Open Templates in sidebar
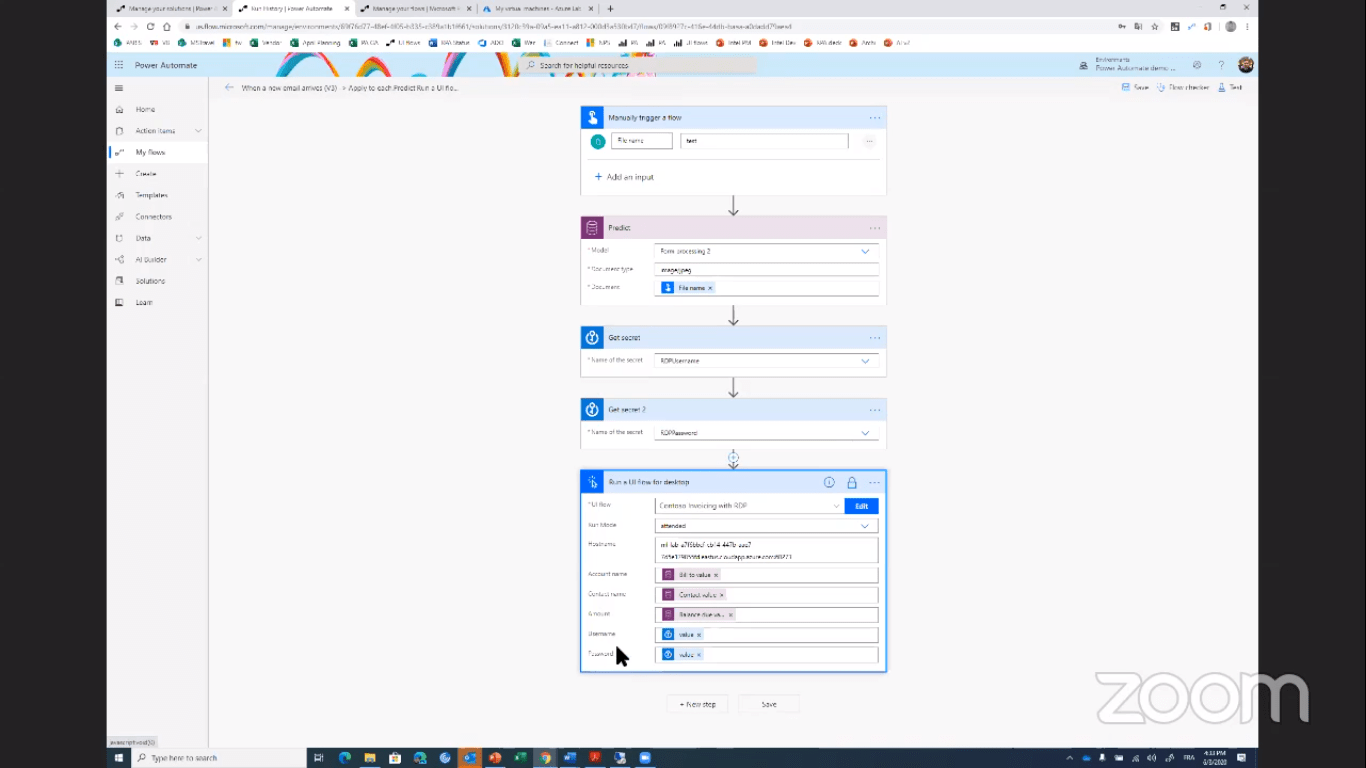 [151, 195]
